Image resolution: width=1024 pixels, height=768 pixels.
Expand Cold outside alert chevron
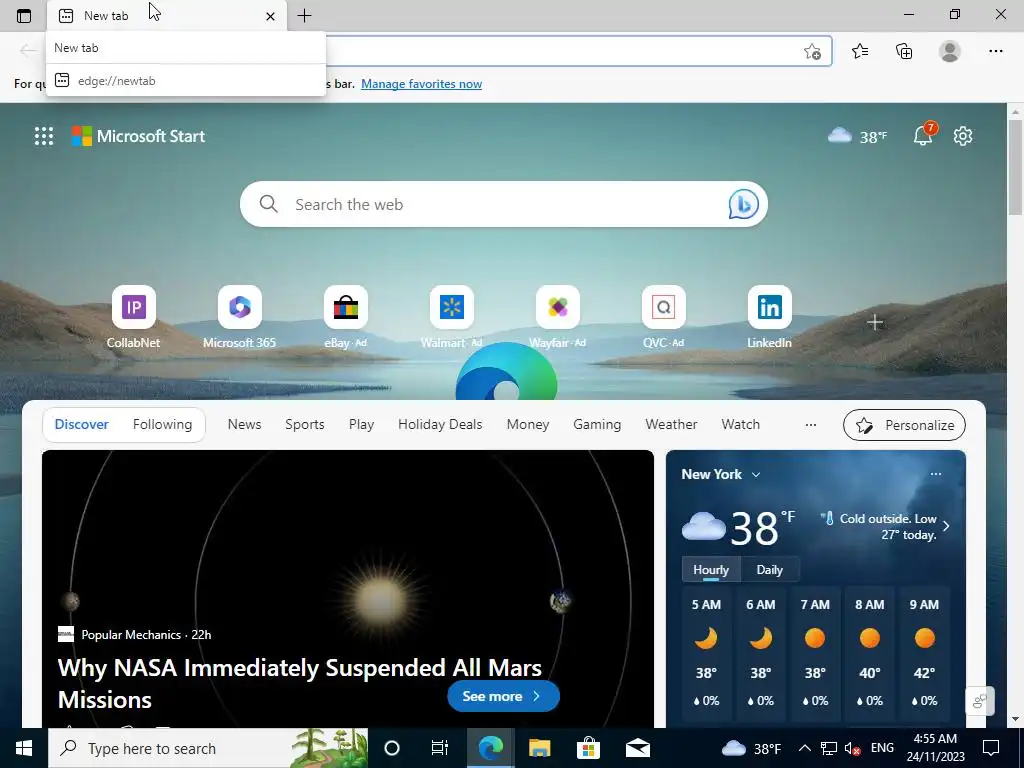pyautogui.click(x=946, y=526)
